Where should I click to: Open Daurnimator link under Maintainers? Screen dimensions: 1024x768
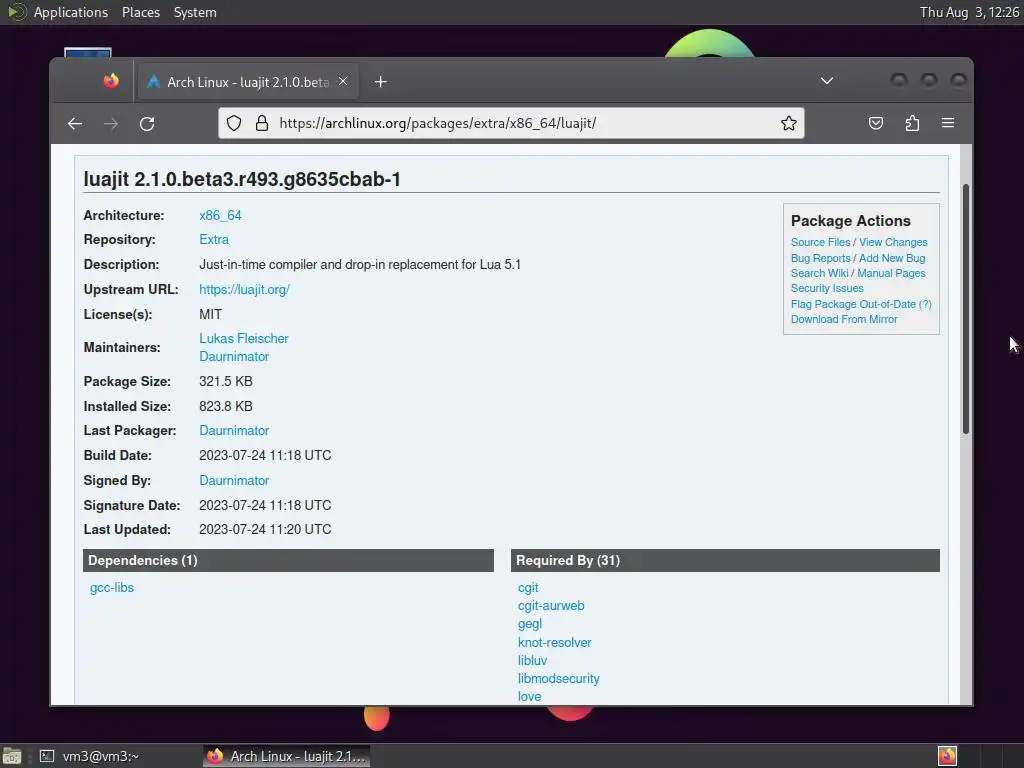point(234,357)
